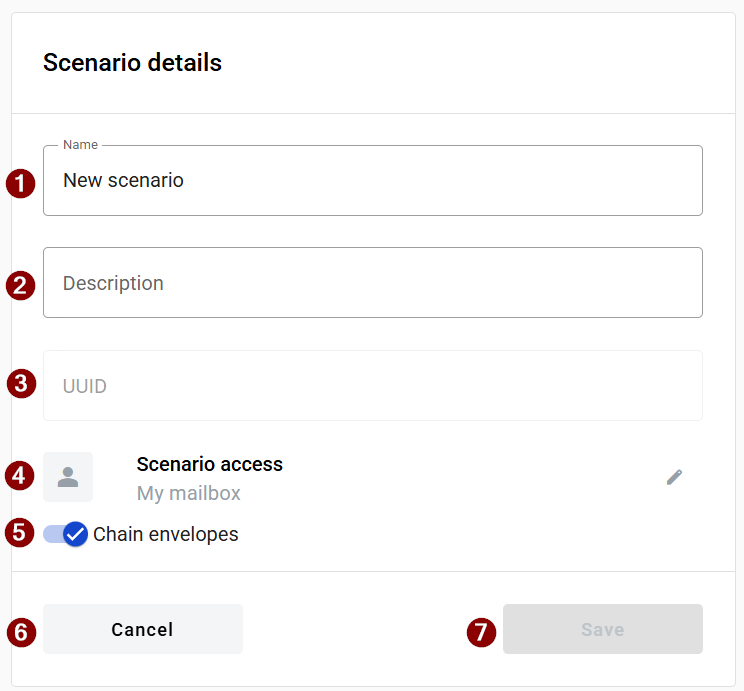
Task: Click the red number 3 badge
Action: [x=21, y=384]
